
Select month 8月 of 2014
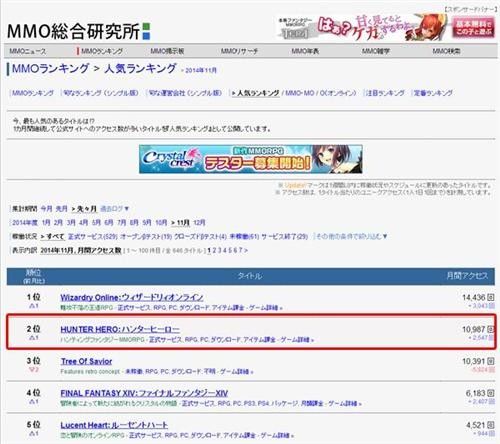134,223
